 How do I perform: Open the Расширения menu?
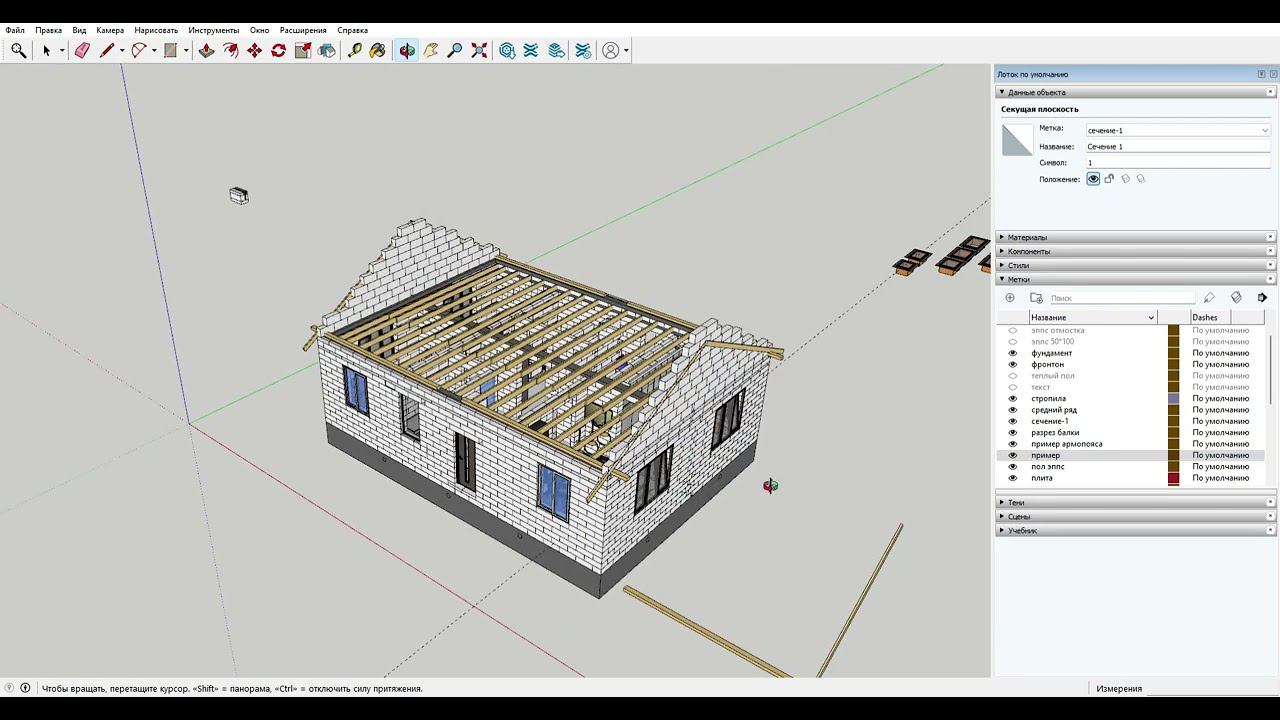[303, 30]
